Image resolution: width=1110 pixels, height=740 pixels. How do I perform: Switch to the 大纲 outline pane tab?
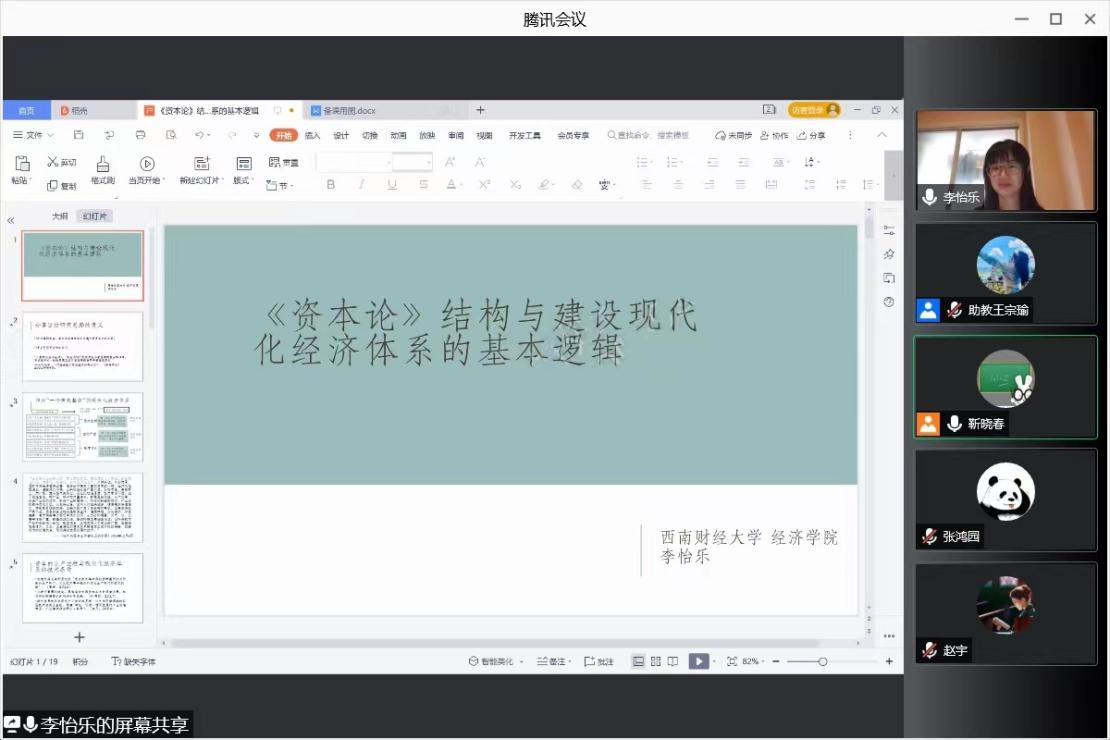point(60,216)
